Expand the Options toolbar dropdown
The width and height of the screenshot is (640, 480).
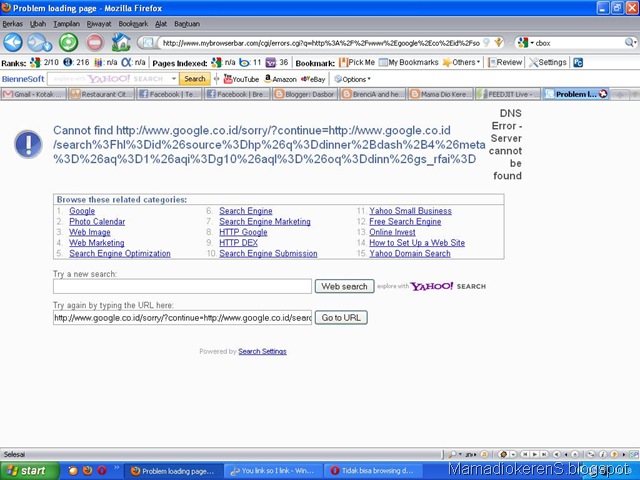[x=352, y=79]
